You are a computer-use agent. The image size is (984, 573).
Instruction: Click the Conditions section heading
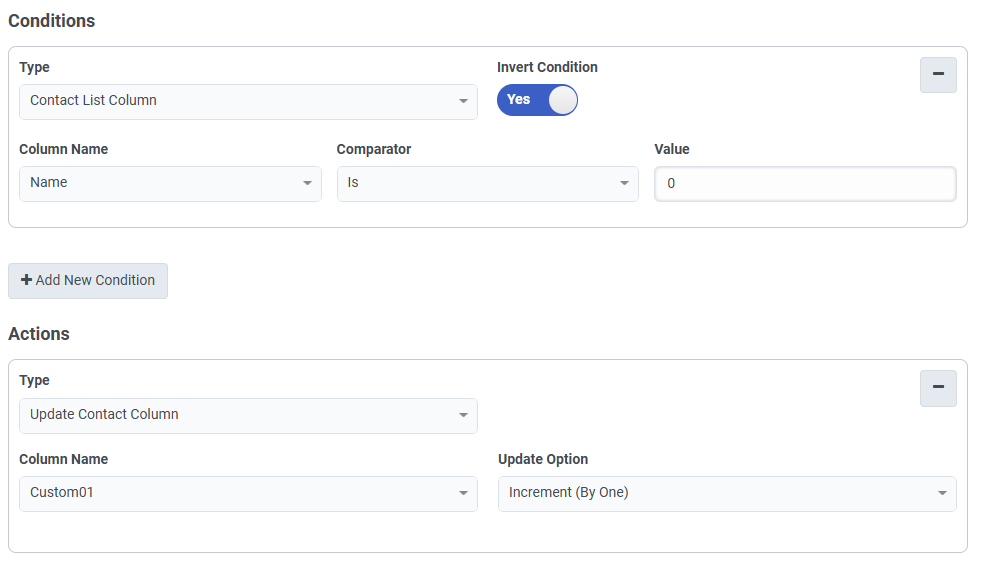[x=52, y=21]
